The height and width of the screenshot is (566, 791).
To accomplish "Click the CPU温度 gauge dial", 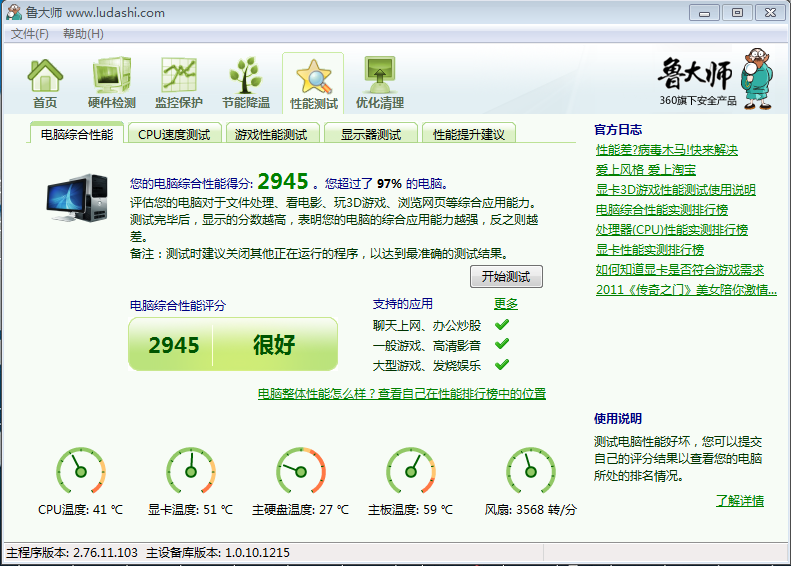I will [x=81, y=471].
